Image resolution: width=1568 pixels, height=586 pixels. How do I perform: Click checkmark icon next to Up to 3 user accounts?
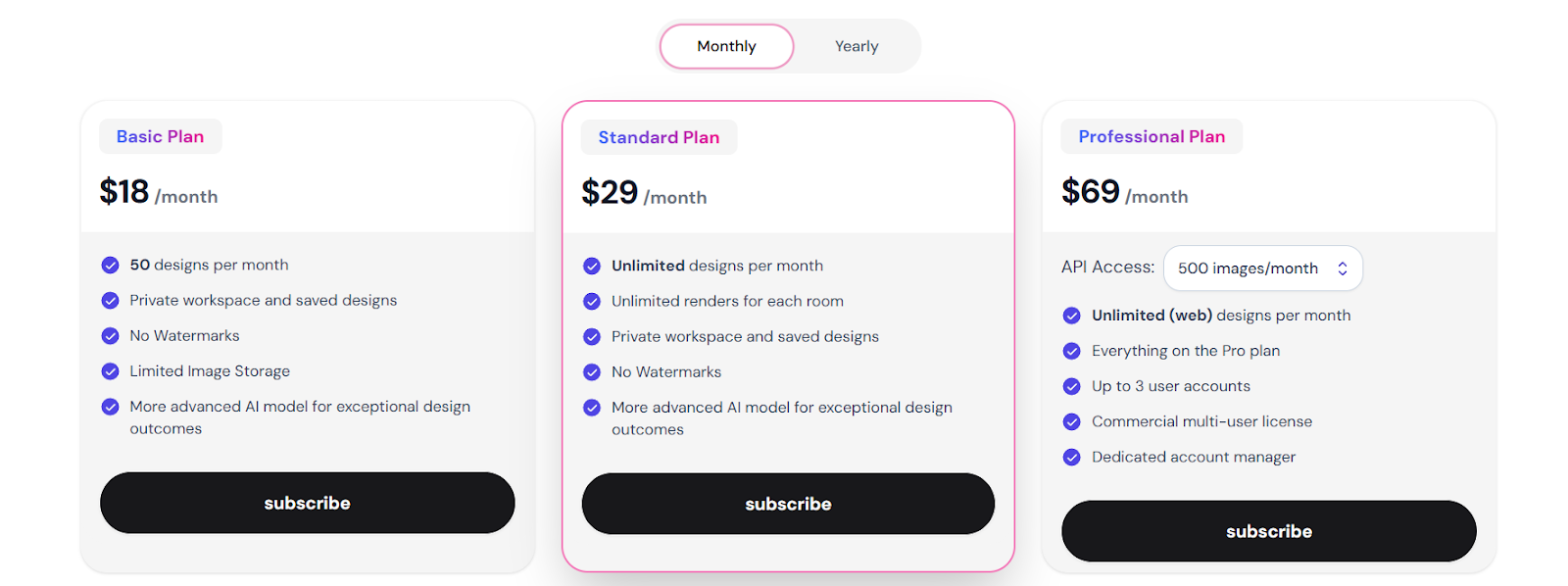point(1072,386)
